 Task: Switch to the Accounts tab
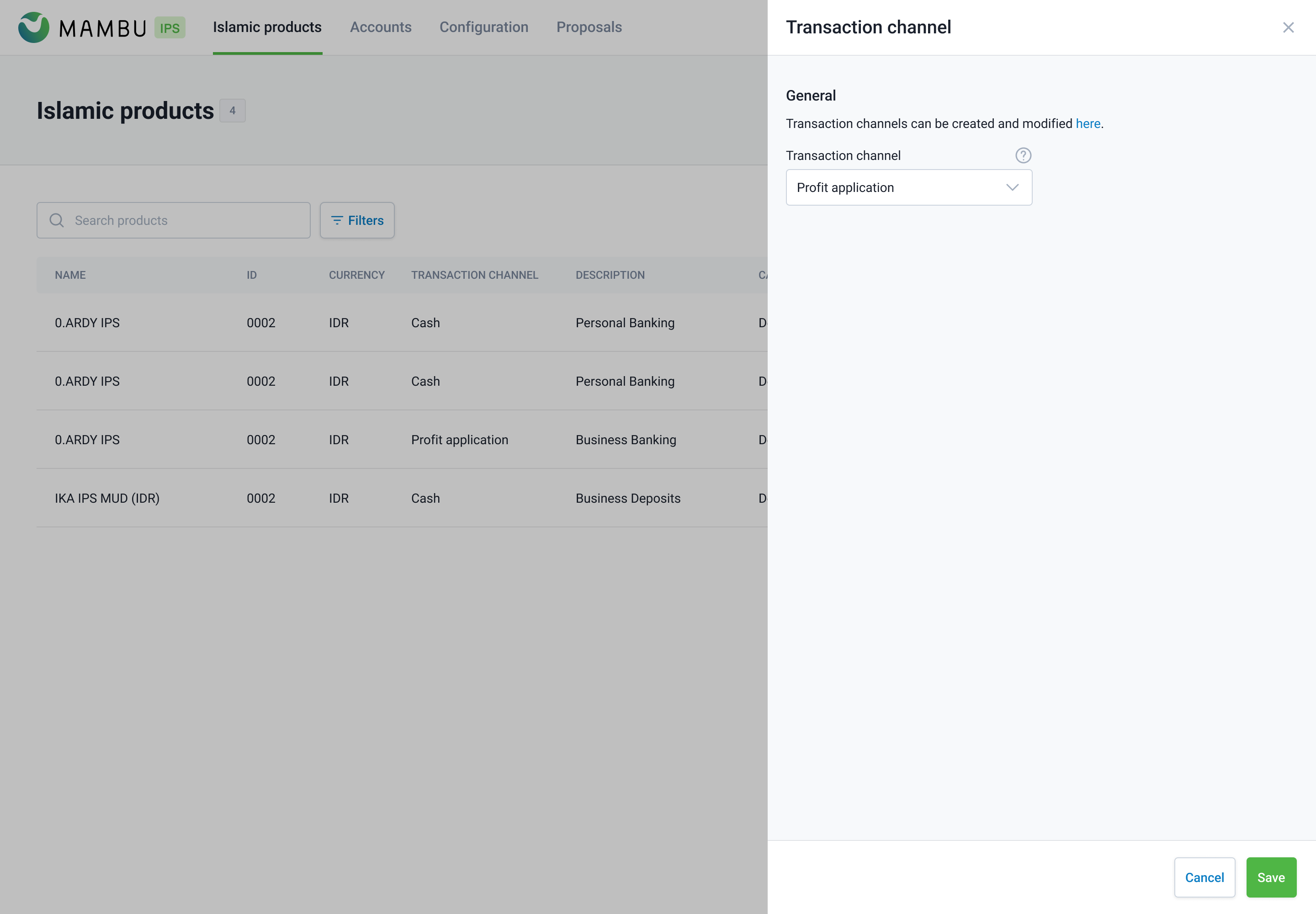380,27
